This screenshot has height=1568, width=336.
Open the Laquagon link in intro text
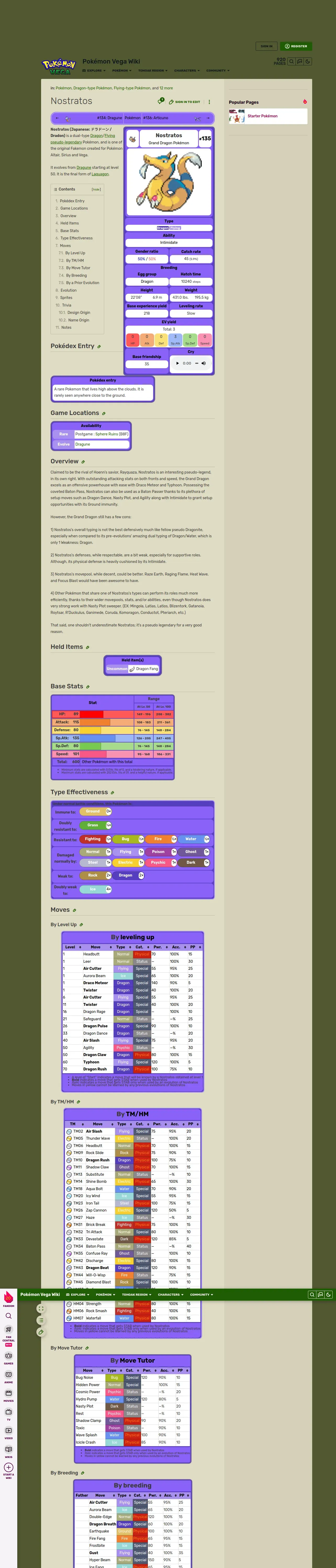[100, 174]
